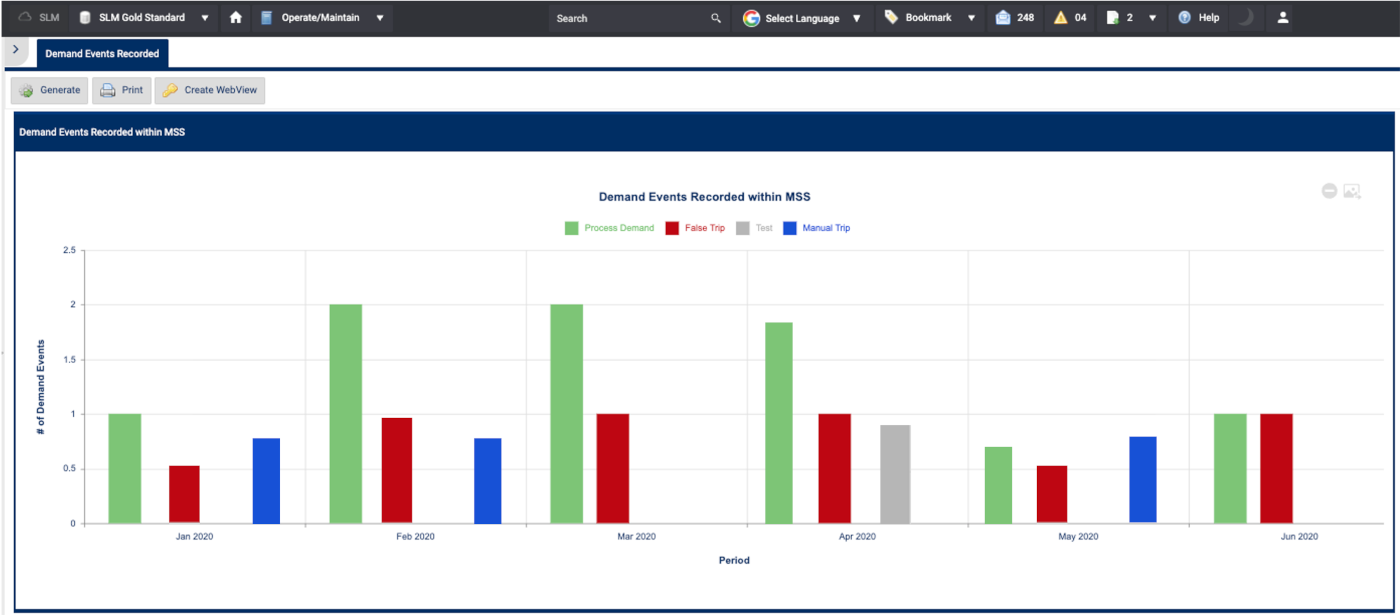Viewport: 1400px width, 615px height.
Task: Hide the False Trip series in legend
Action: (694, 228)
